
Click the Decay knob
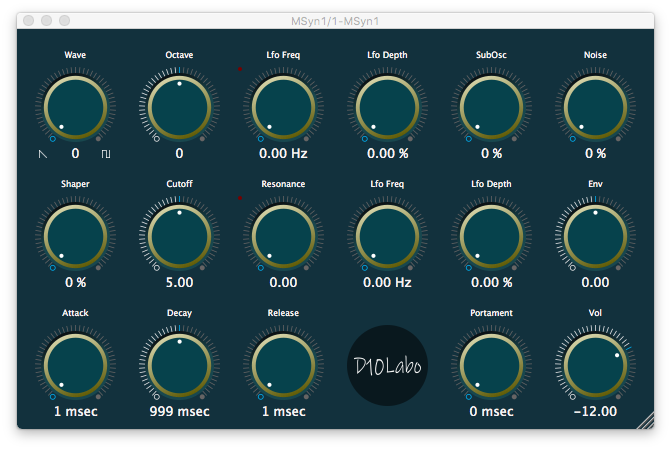pos(179,366)
